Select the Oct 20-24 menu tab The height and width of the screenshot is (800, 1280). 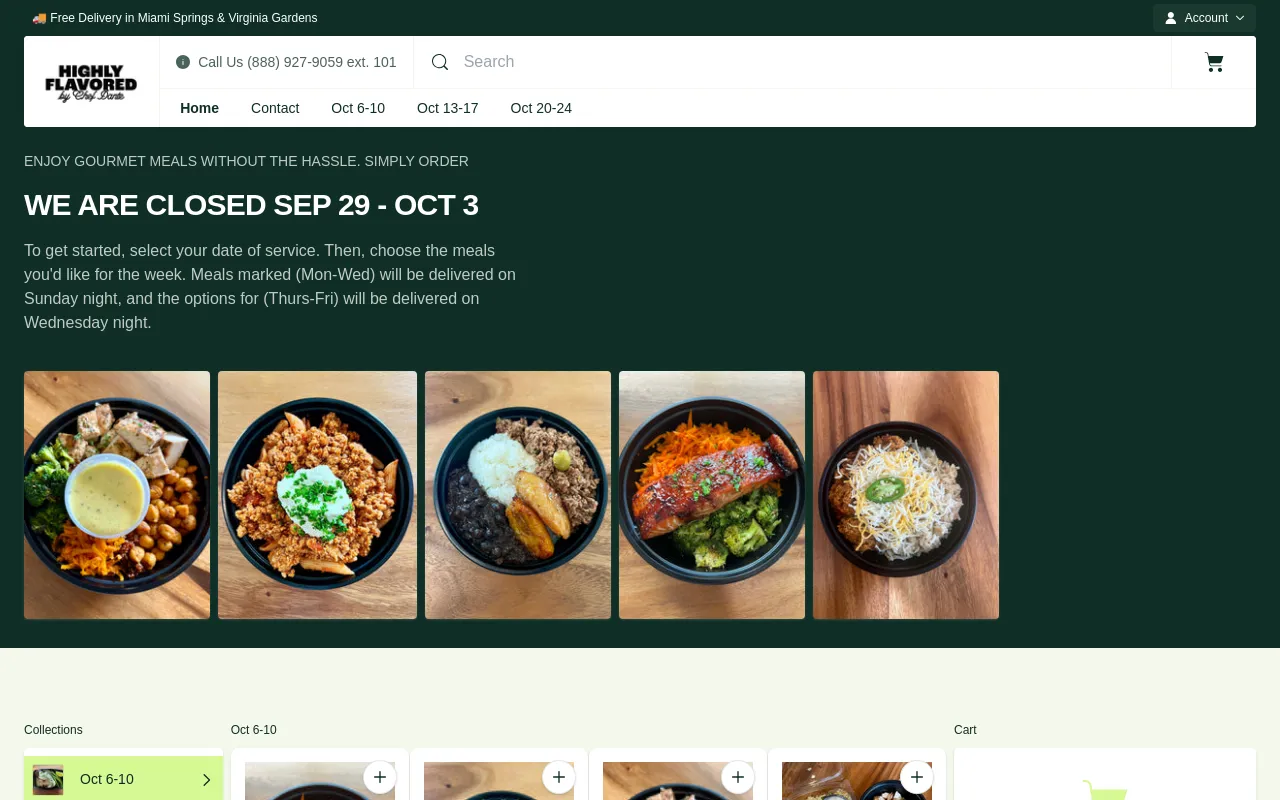pos(541,108)
